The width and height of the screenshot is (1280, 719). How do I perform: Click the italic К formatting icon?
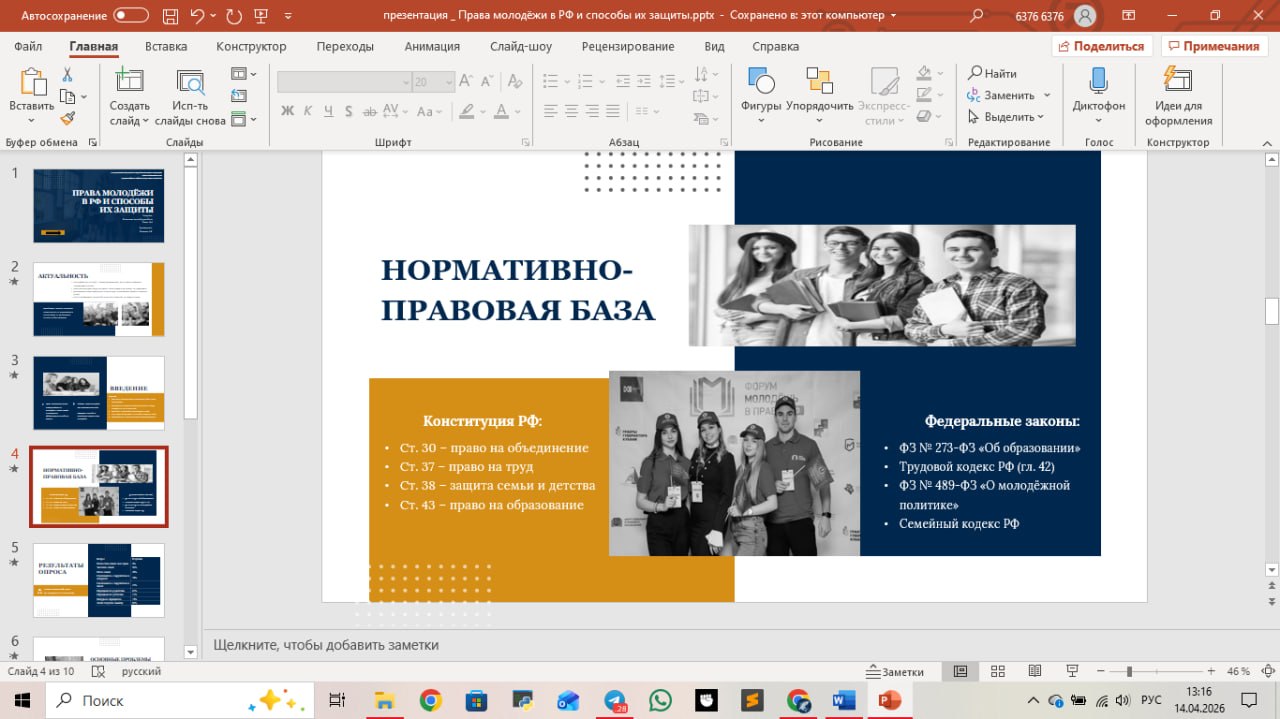click(x=309, y=111)
